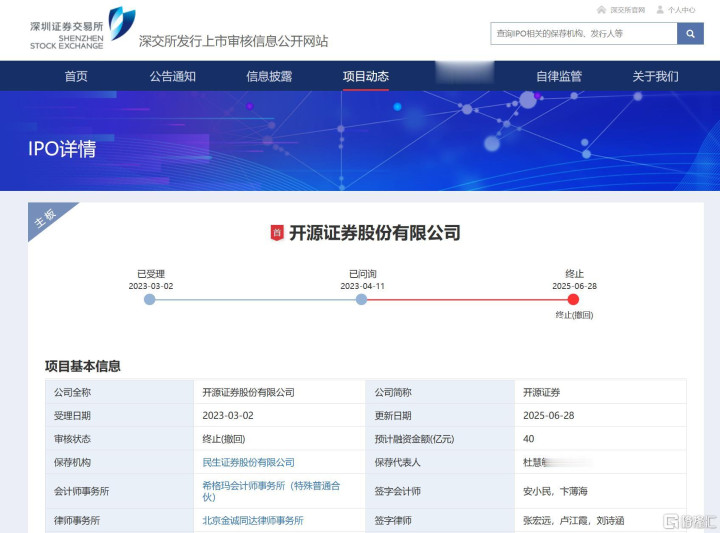Click the 已受理 timeline node
The width and height of the screenshot is (720, 533).
150,300
